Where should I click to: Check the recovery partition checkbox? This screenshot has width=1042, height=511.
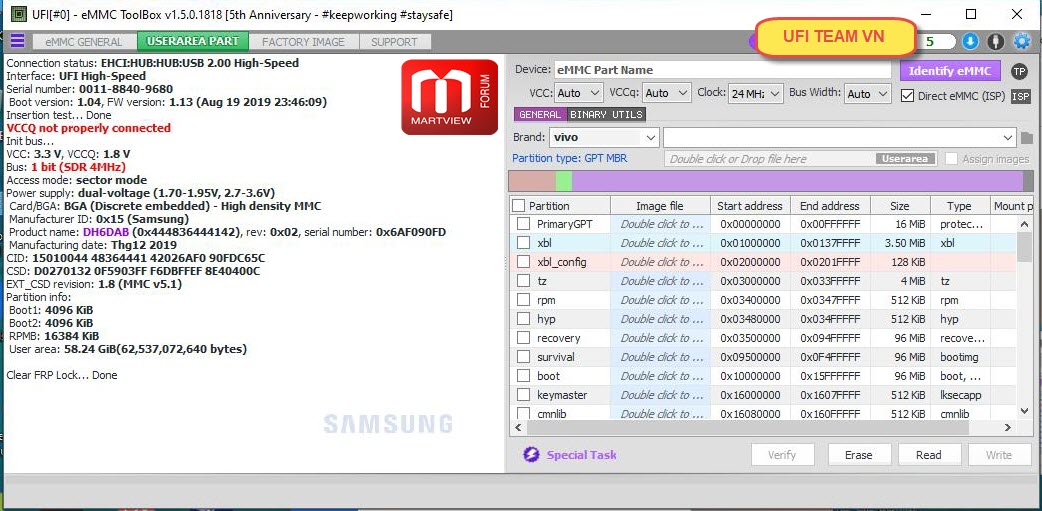pos(524,338)
